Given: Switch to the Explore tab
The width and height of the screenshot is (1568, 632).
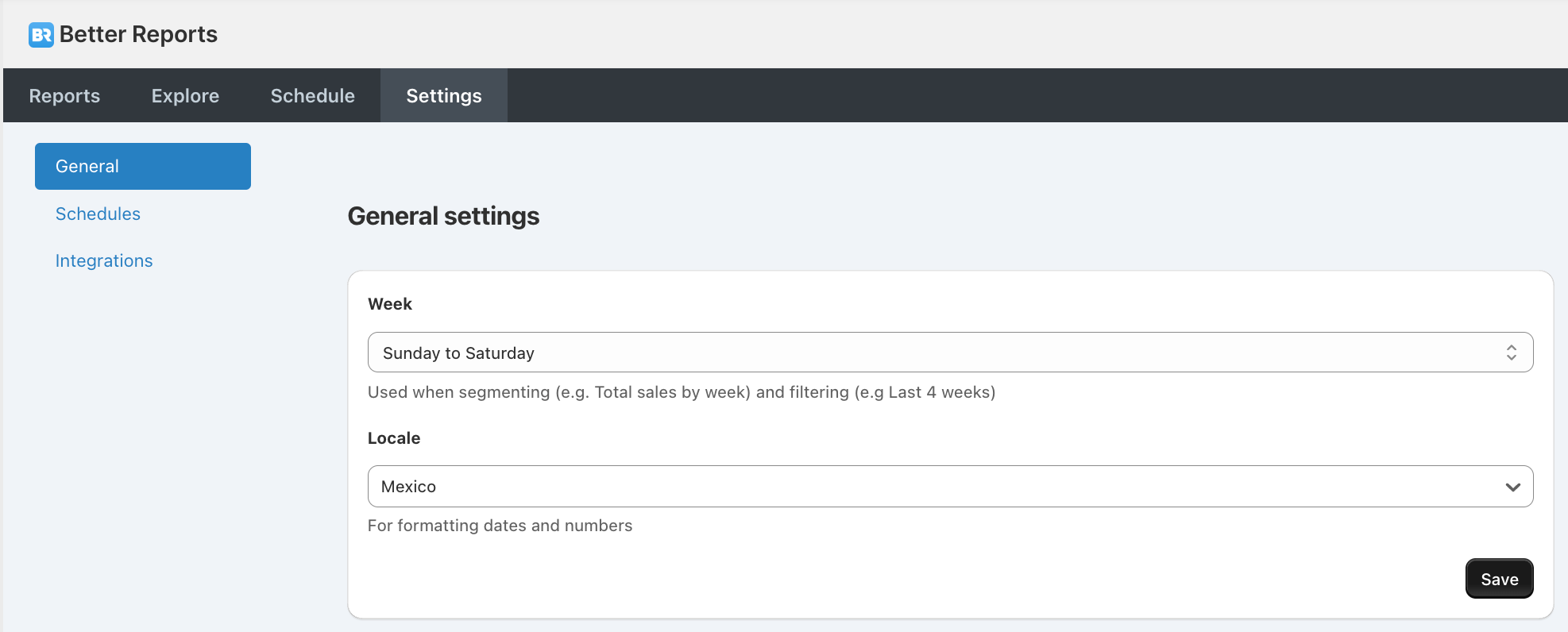Looking at the screenshot, I should tap(185, 96).
